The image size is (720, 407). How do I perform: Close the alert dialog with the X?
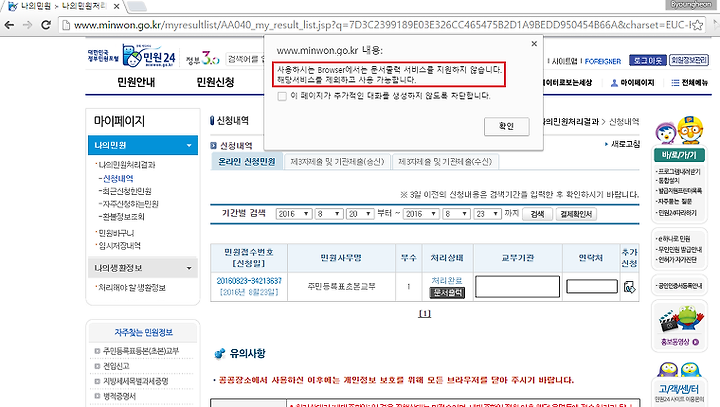click(534, 44)
